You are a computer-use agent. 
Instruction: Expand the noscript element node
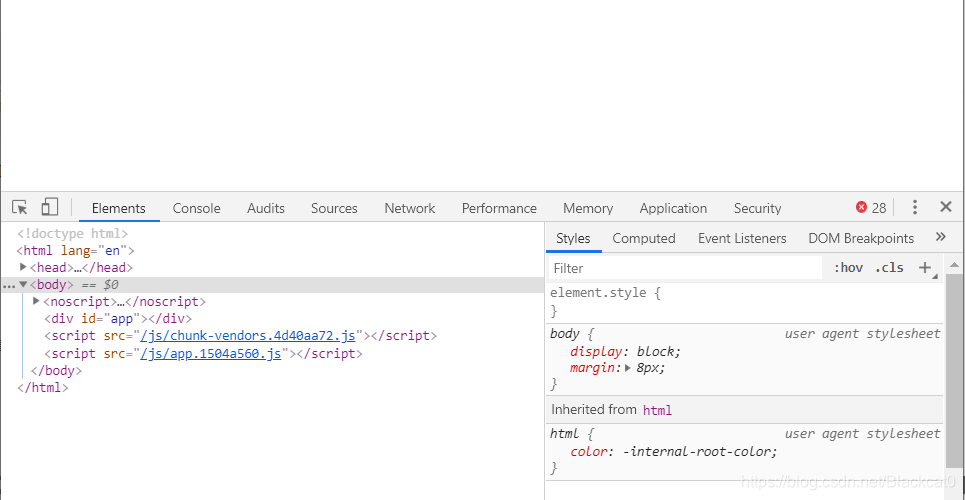(36, 301)
